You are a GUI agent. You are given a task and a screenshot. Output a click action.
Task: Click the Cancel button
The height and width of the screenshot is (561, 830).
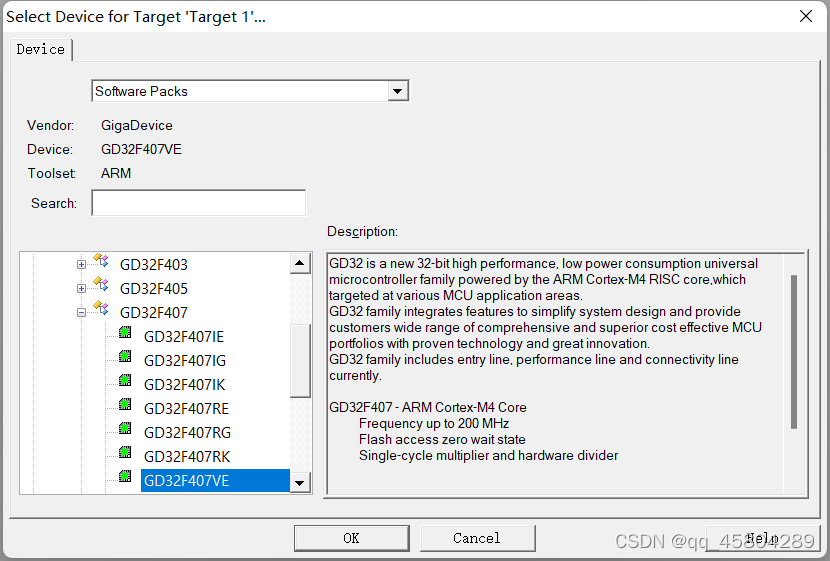point(477,538)
